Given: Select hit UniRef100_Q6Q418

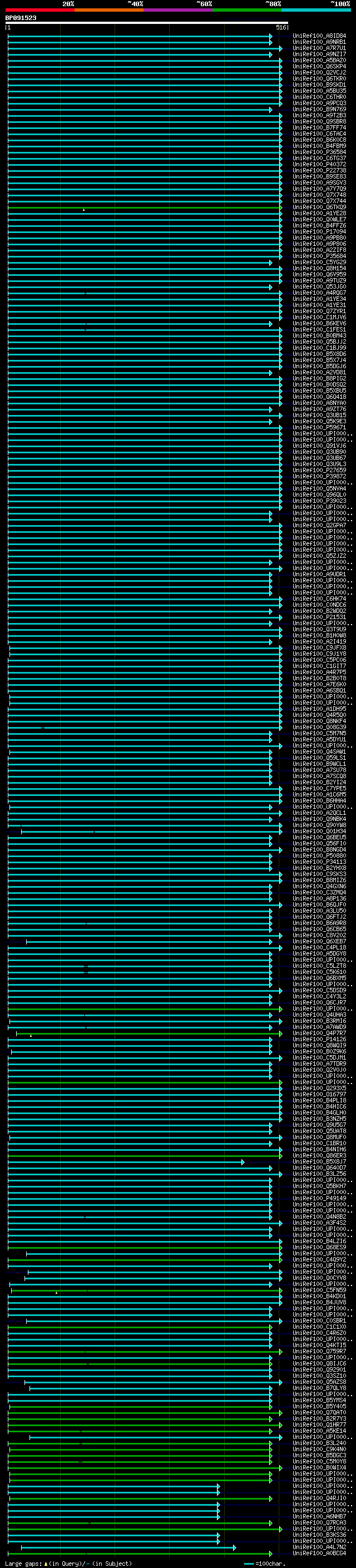Looking at the screenshot, I should pos(319,397).
